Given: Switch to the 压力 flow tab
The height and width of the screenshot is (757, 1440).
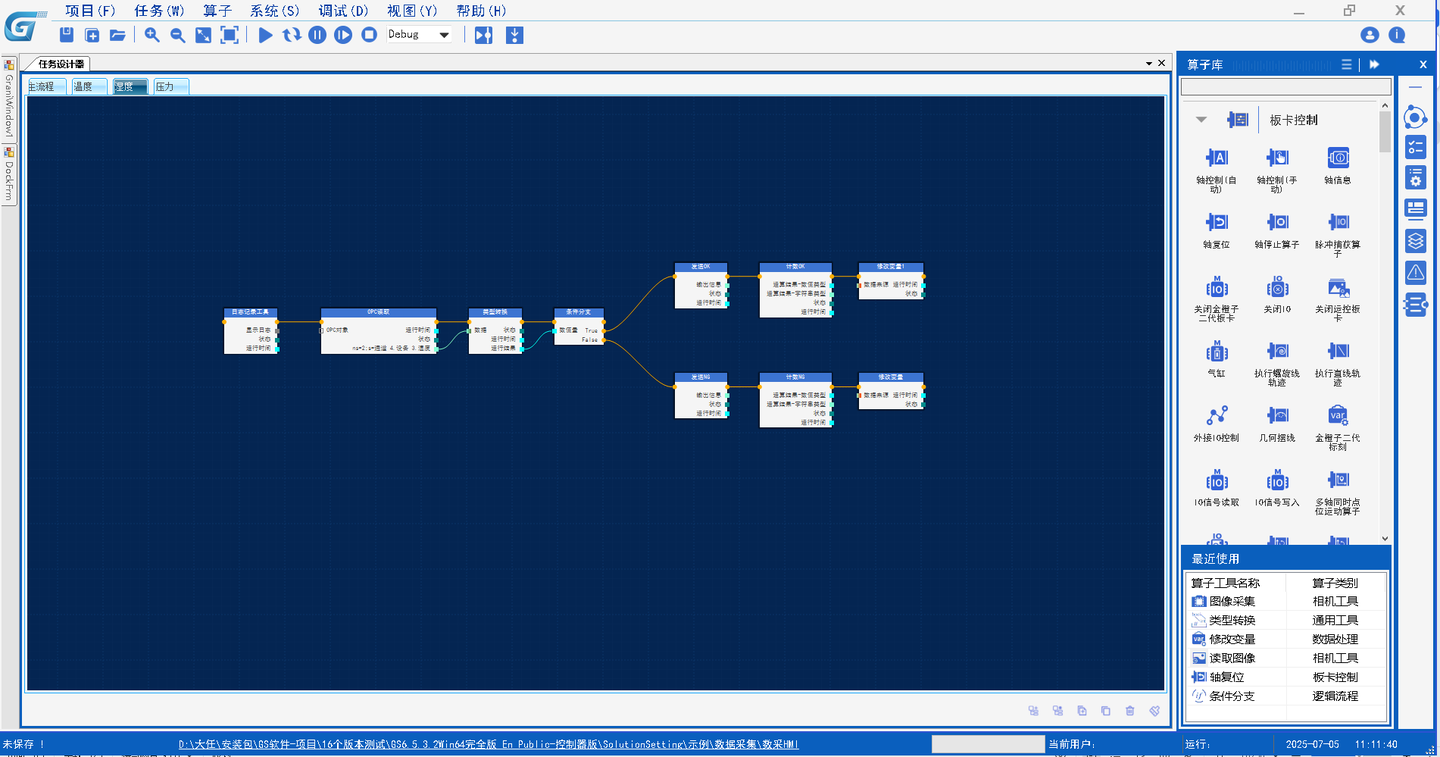Looking at the screenshot, I should (x=170, y=87).
